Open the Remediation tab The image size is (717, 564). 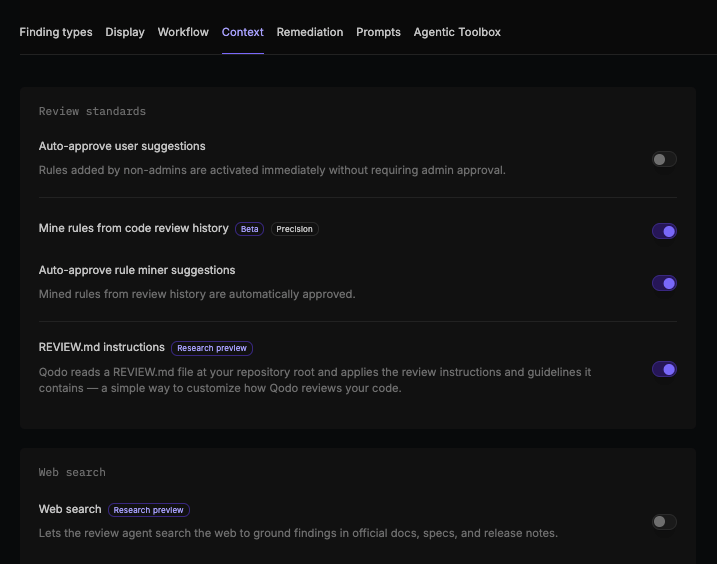[x=310, y=32]
